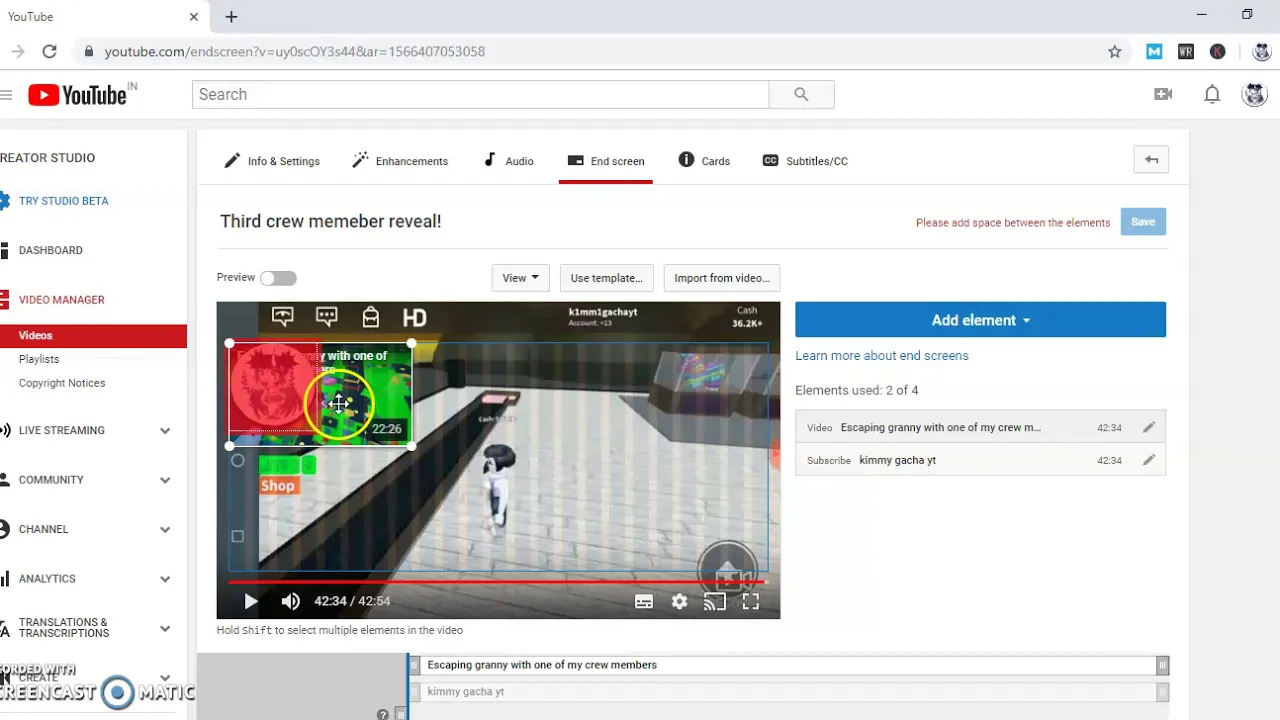Expand the Channel section

click(165, 529)
